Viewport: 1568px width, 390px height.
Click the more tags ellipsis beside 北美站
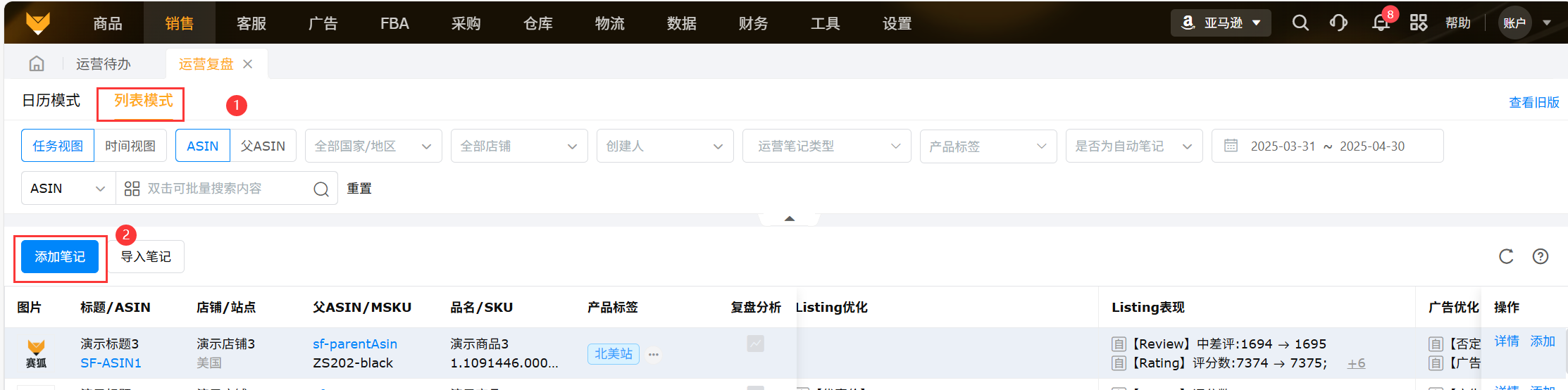coord(654,354)
